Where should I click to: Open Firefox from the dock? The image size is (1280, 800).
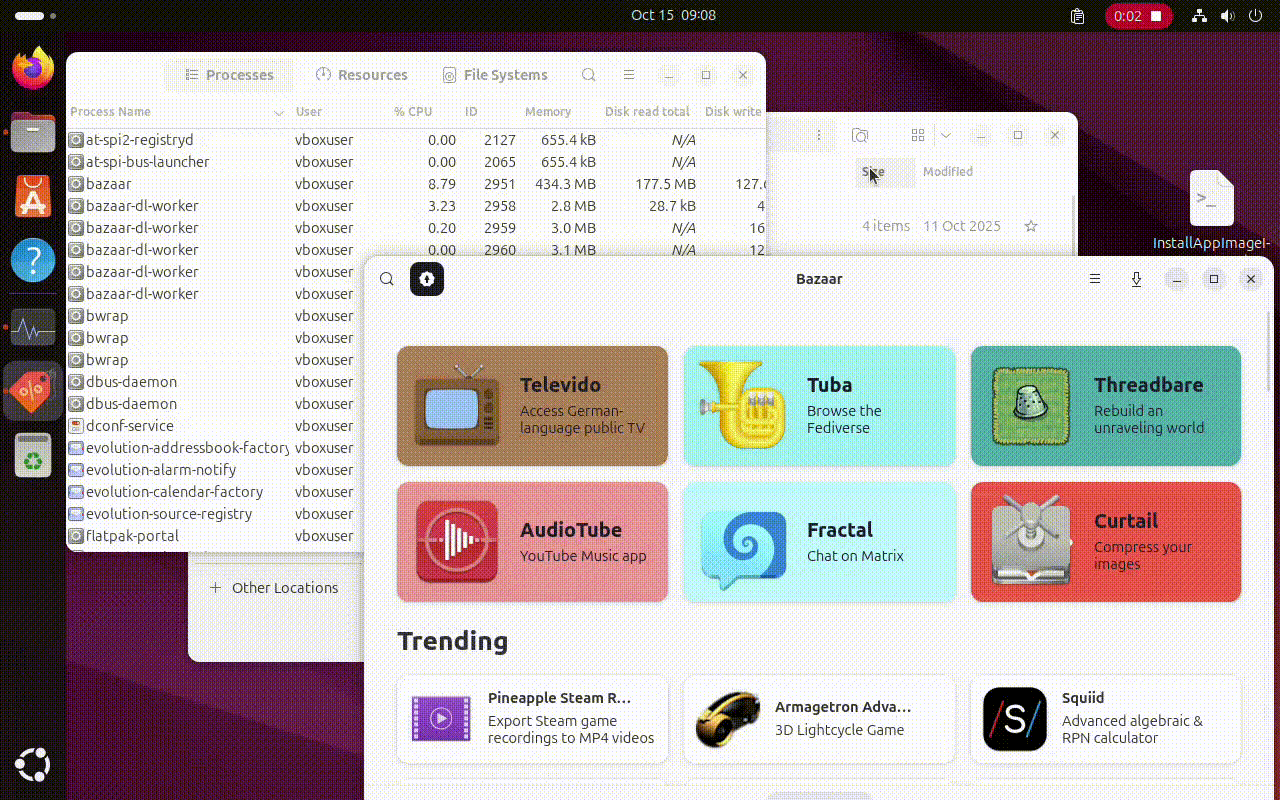(x=33, y=69)
